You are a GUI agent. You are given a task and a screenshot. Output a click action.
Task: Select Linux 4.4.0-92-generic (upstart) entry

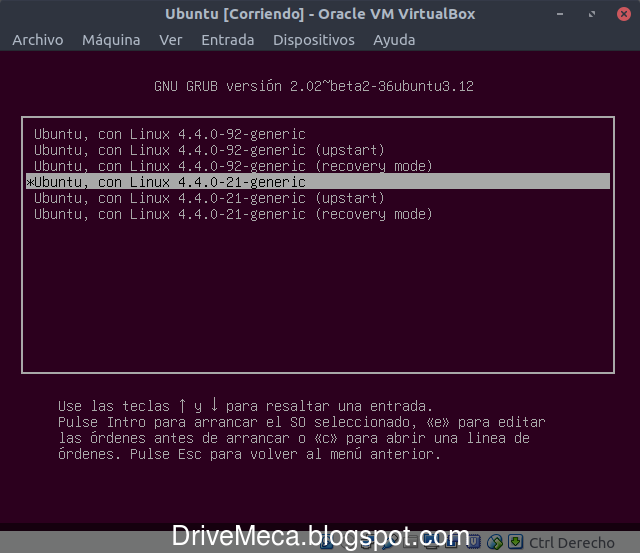(318, 150)
